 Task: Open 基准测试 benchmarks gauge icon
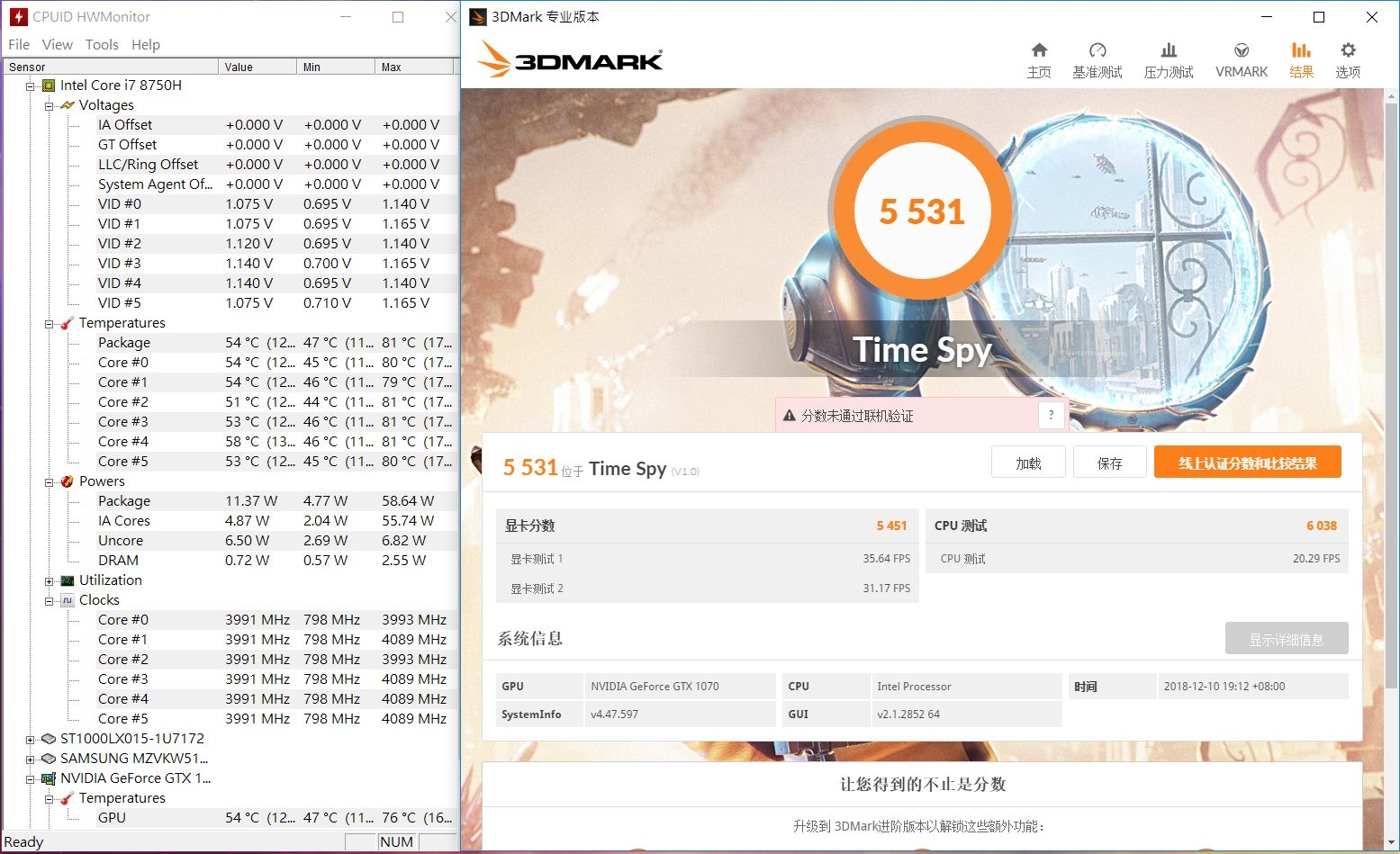coord(1097,50)
